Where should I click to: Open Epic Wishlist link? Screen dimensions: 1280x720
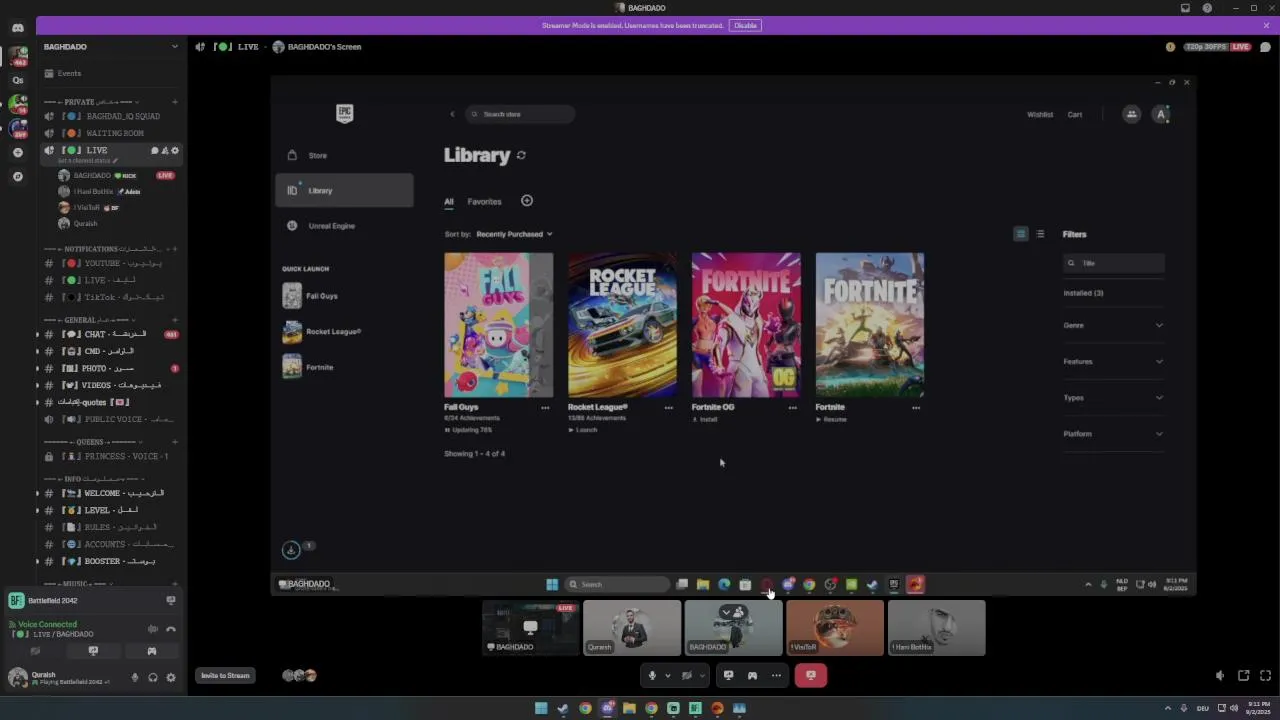[x=1040, y=114]
